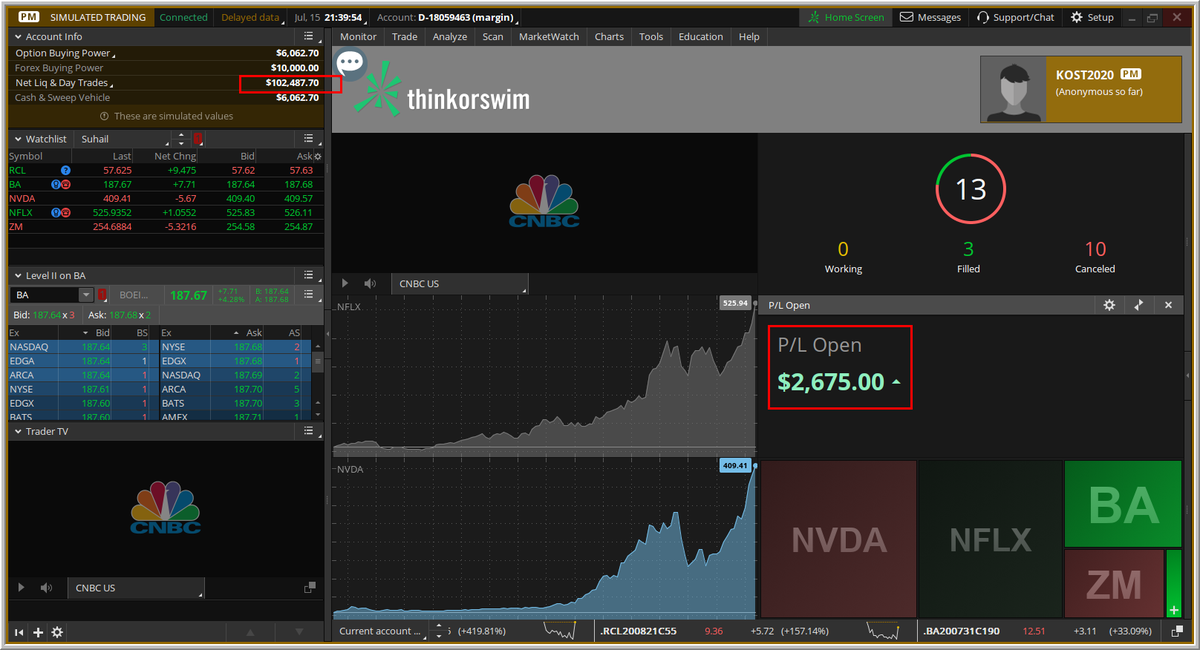Click the blue info badge on RCL row
The width and height of the screenshot is (1200, 650).
pyautogui.click(x=65, y=171)
